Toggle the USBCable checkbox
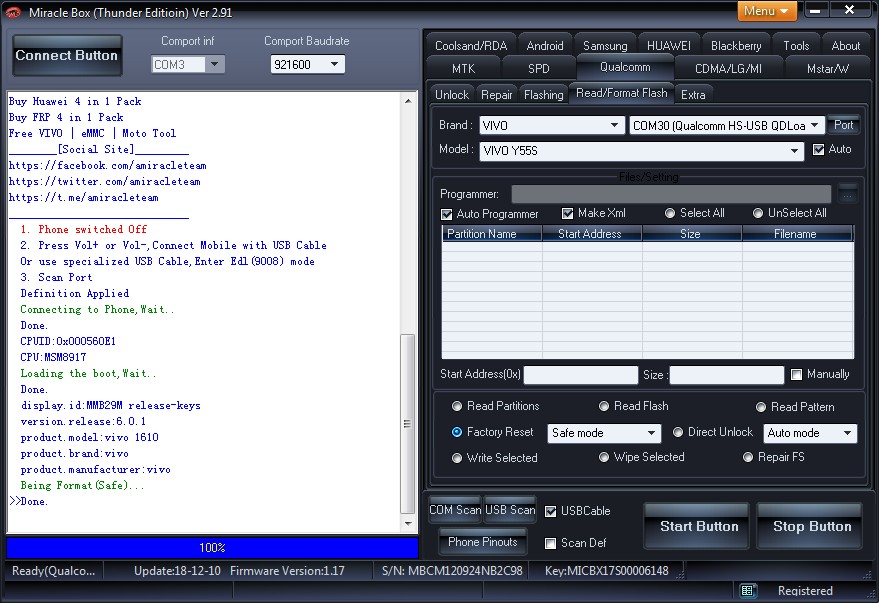 tap(550, 511)
